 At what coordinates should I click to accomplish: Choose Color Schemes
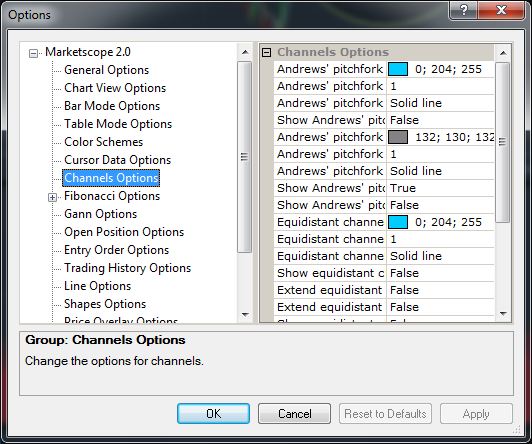[103, 142]
